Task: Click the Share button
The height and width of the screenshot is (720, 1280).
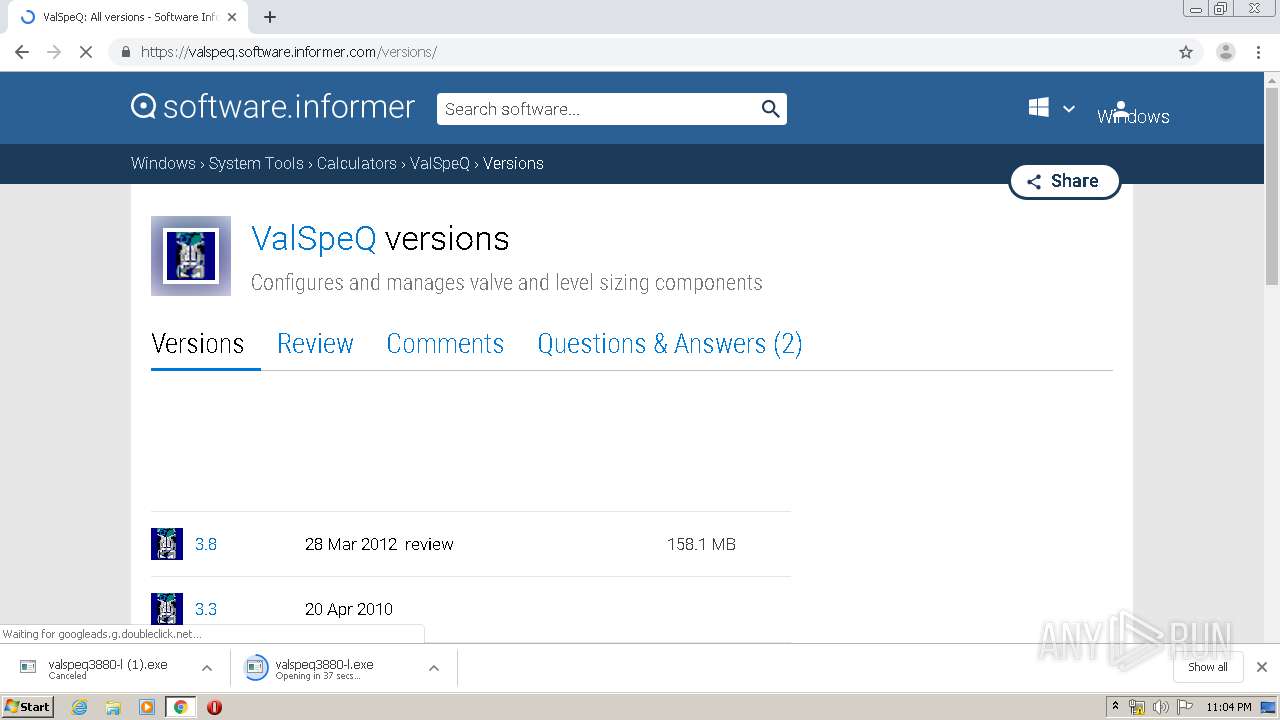Action: pyautogui.click(x=1064, y=181)
